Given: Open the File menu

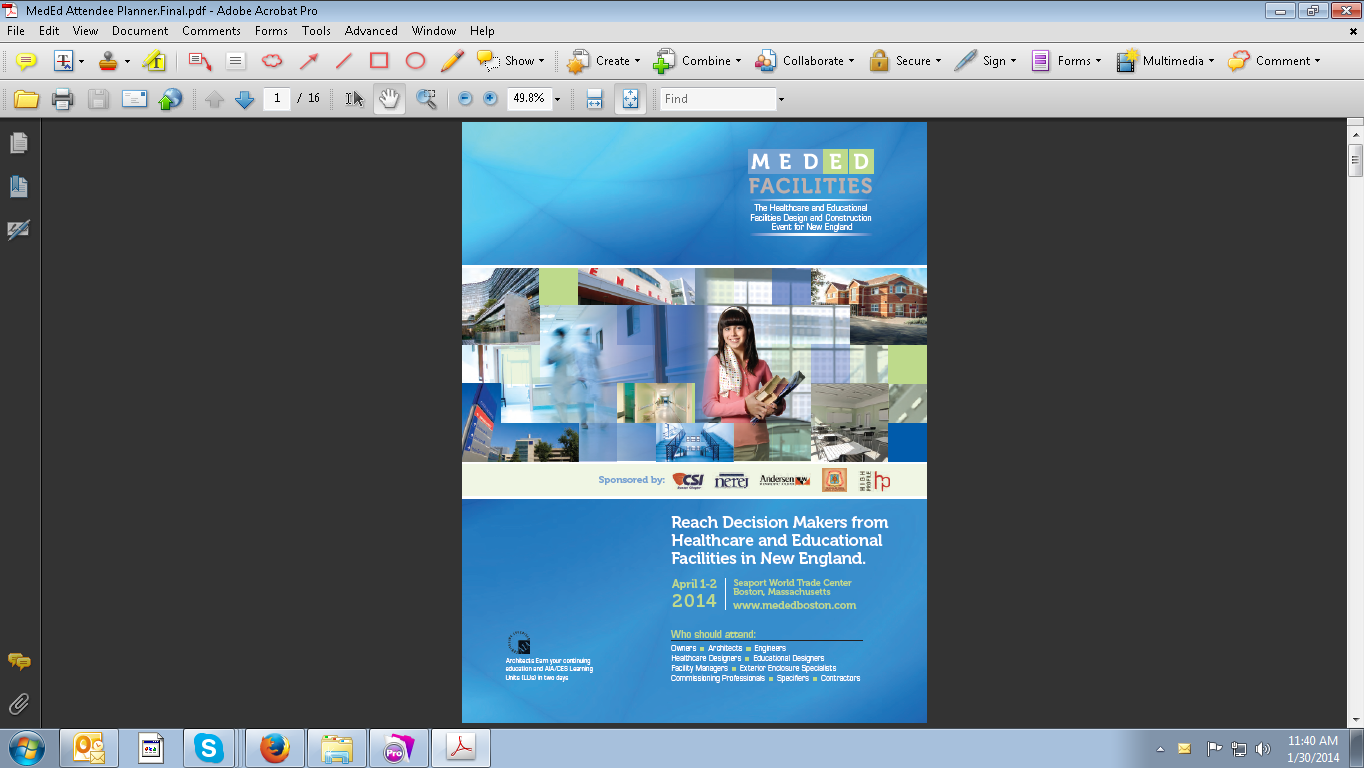Looking at the screenshot, I should pos(16,31).
